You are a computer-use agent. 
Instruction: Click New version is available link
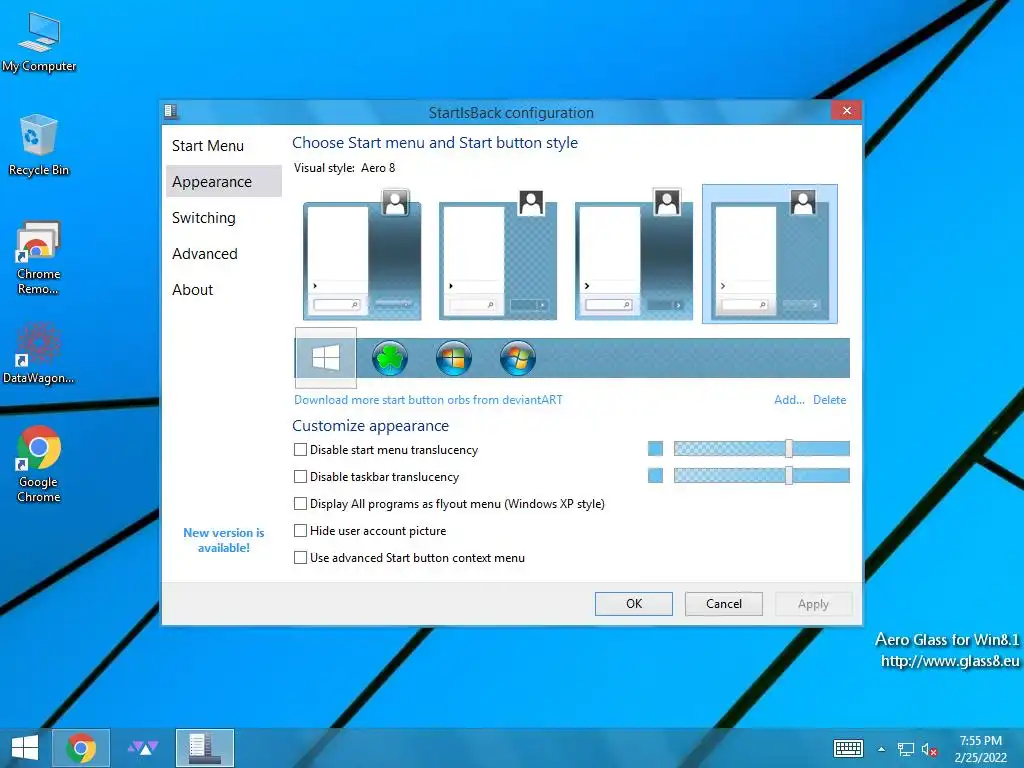tap(223, 540)
